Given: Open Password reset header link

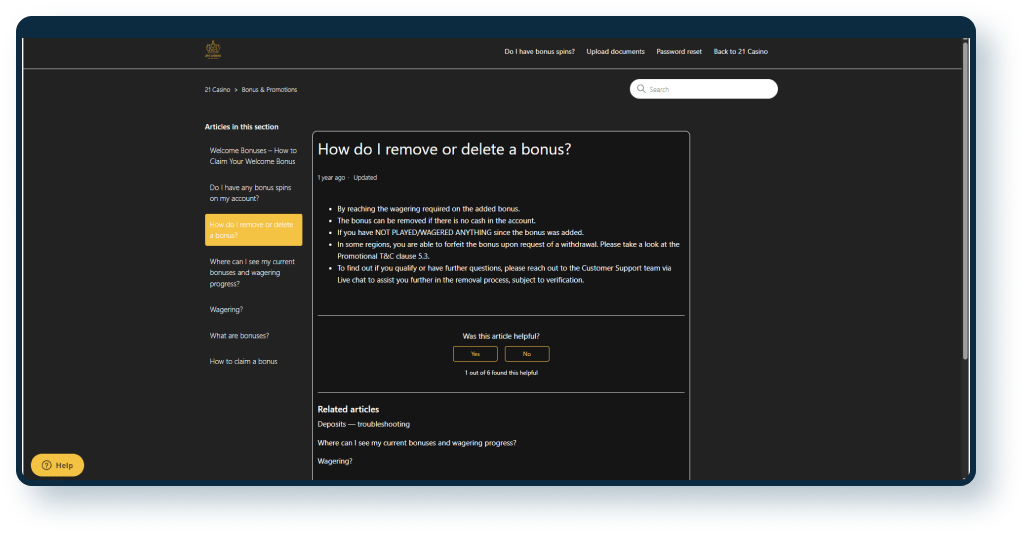Looking at the screenshot, I should (x=679, y=52).
